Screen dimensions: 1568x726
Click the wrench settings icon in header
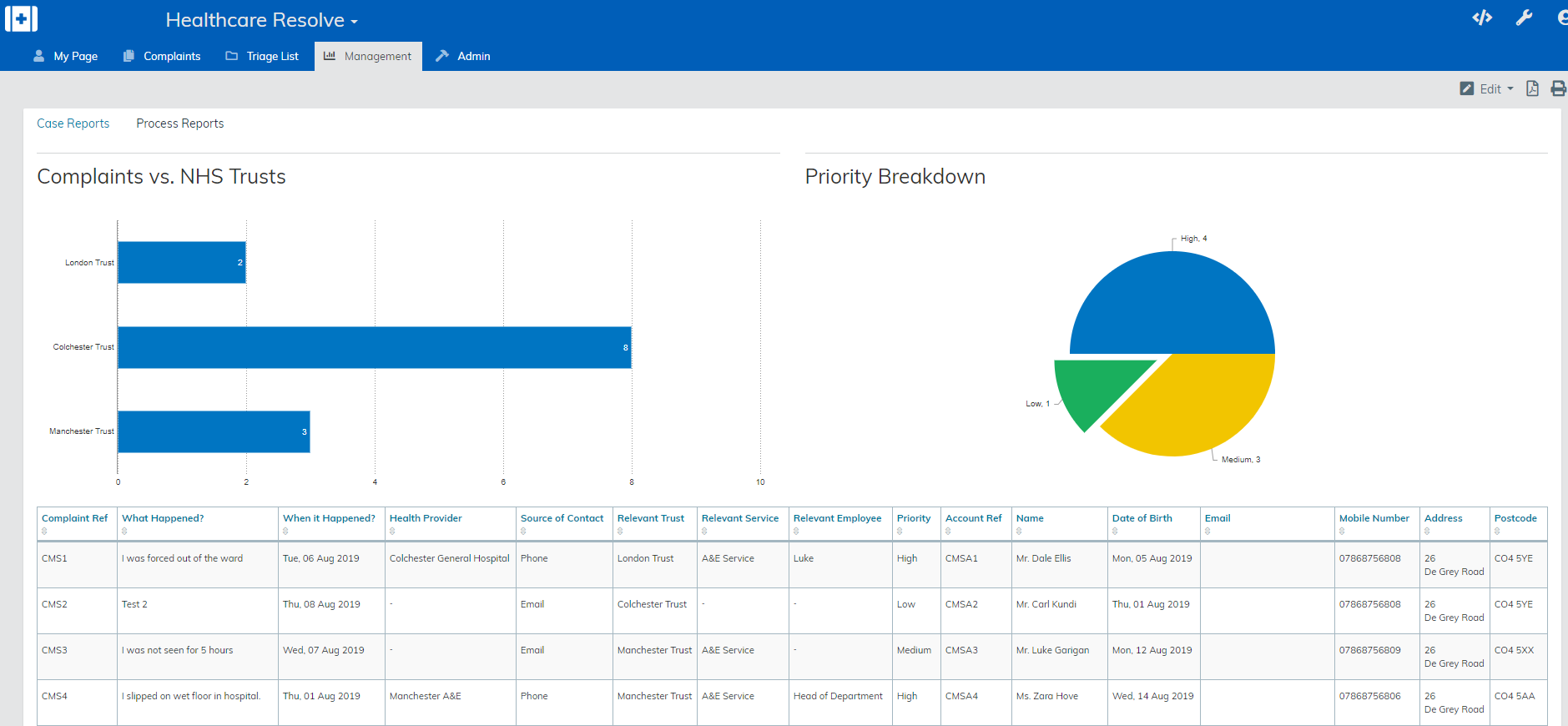(x=1524, y=18)
